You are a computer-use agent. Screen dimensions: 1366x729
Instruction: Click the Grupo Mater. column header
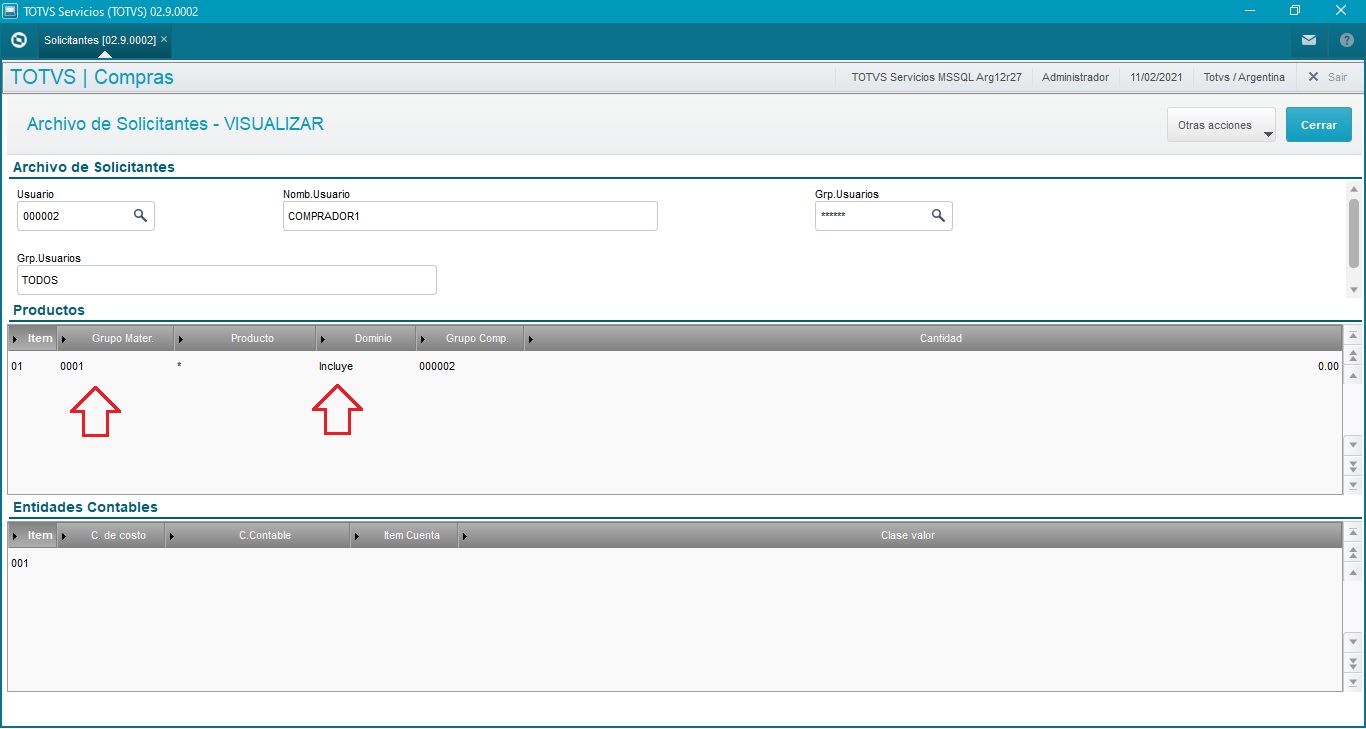pos(116,338)
